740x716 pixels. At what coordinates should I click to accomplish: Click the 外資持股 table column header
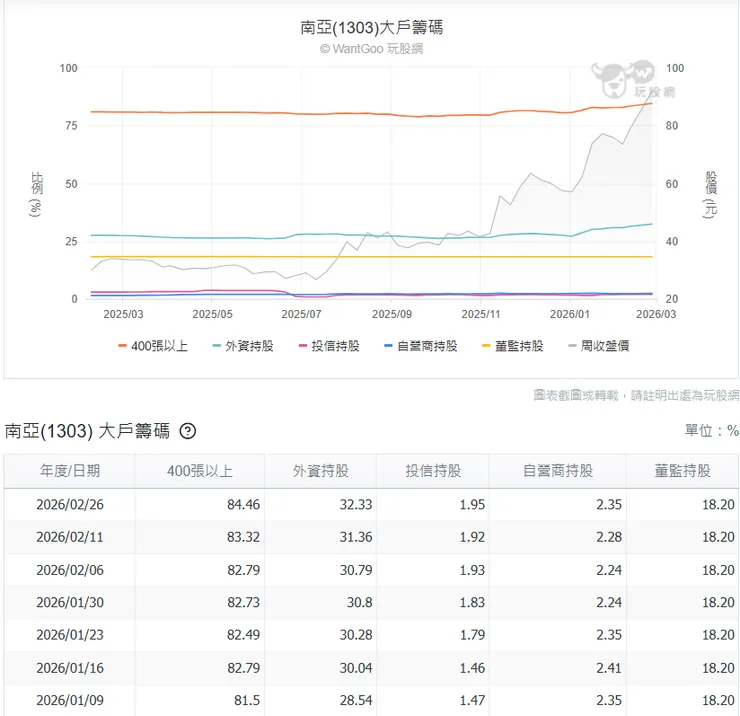(x=320, y=471)
